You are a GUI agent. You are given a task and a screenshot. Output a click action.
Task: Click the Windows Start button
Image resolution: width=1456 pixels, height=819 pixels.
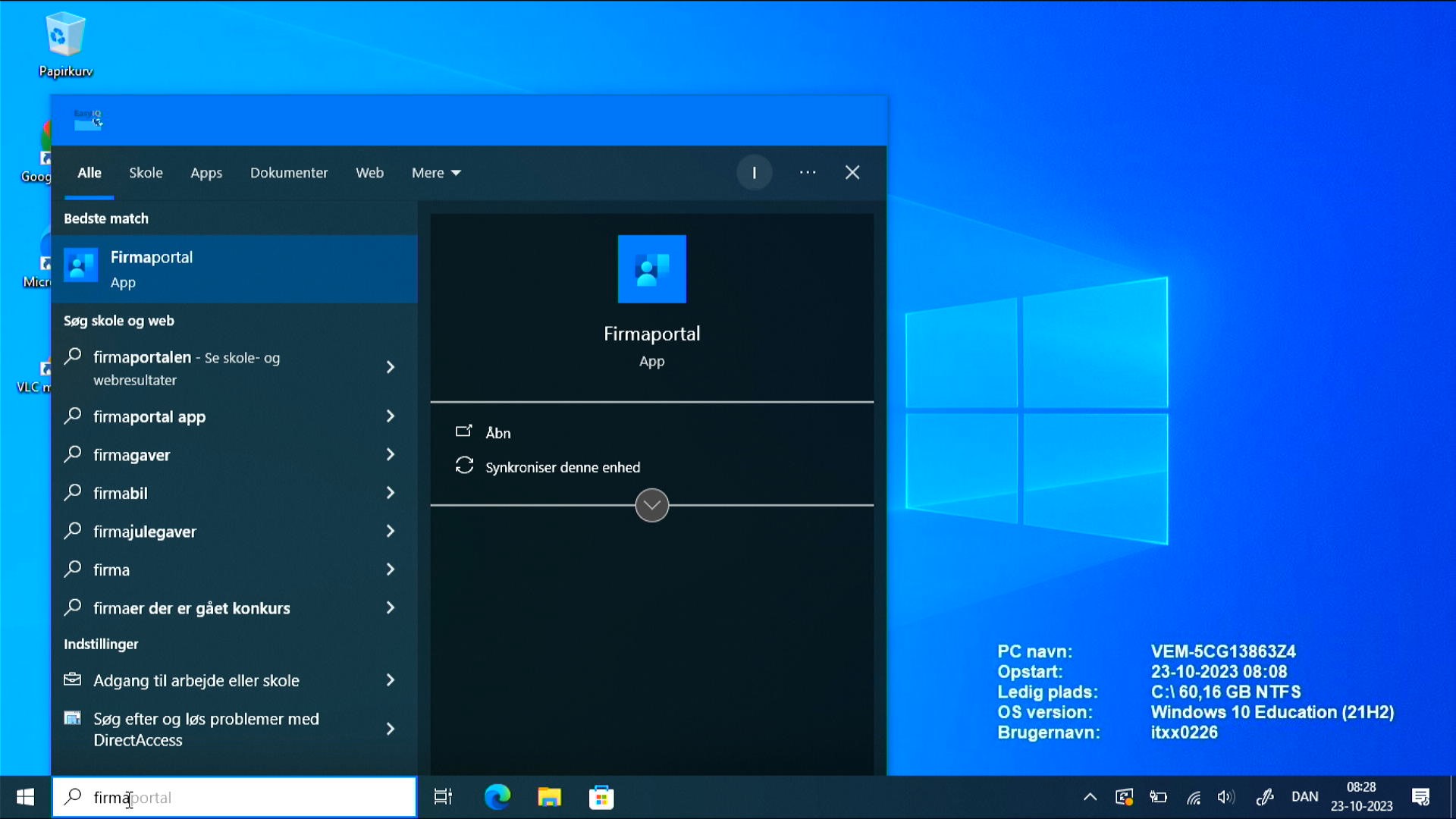[25, 797]
